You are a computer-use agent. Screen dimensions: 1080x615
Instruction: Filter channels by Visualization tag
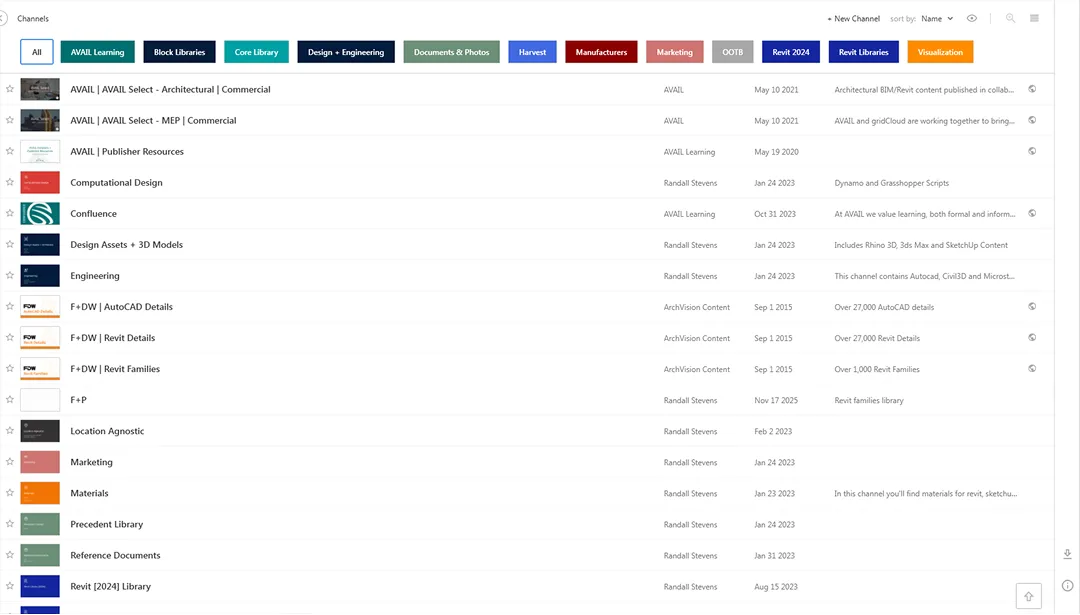pos(940,52)
